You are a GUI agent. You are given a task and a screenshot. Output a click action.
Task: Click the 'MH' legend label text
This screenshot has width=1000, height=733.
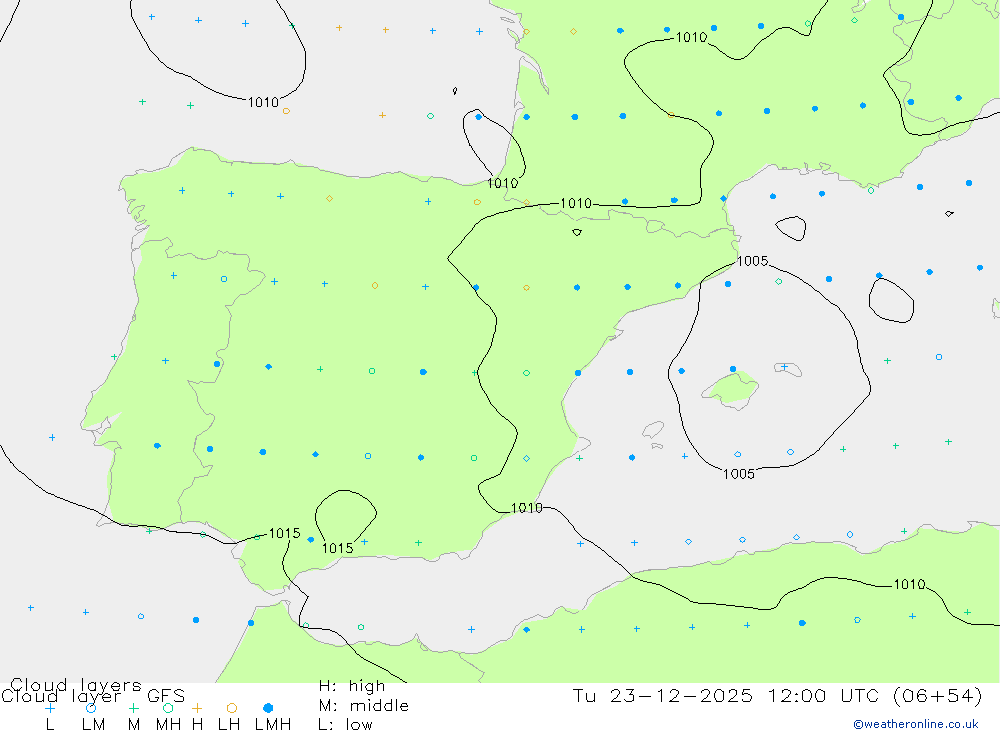[x=168, y=725]
